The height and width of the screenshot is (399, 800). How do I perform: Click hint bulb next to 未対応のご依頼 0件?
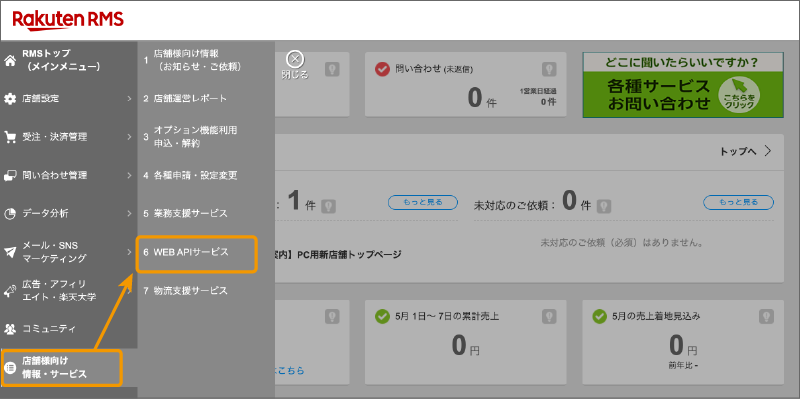604,206
